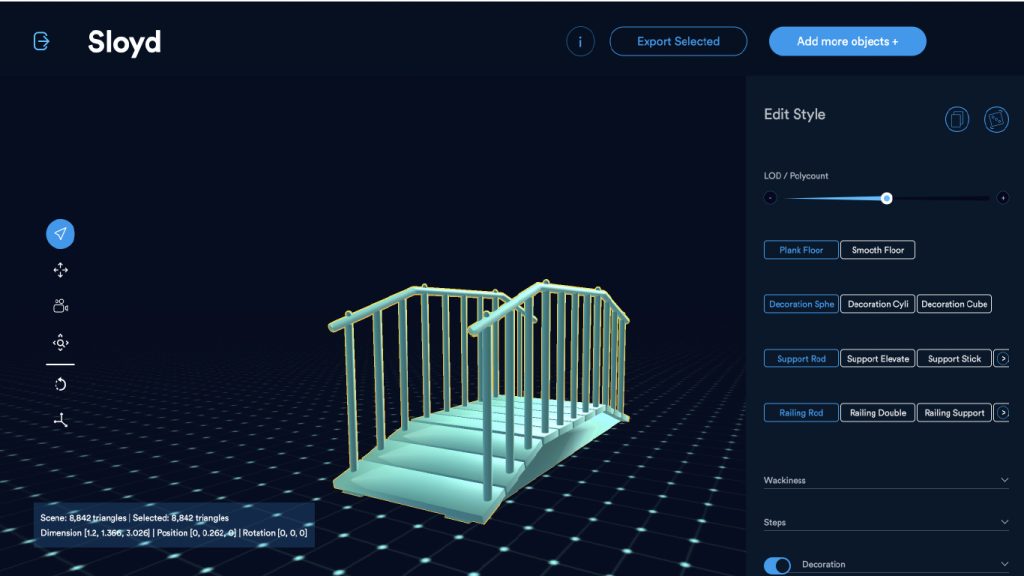Click the reset rotation circular arrow icon
This screenshot has height=576, width=1024.
60,385
